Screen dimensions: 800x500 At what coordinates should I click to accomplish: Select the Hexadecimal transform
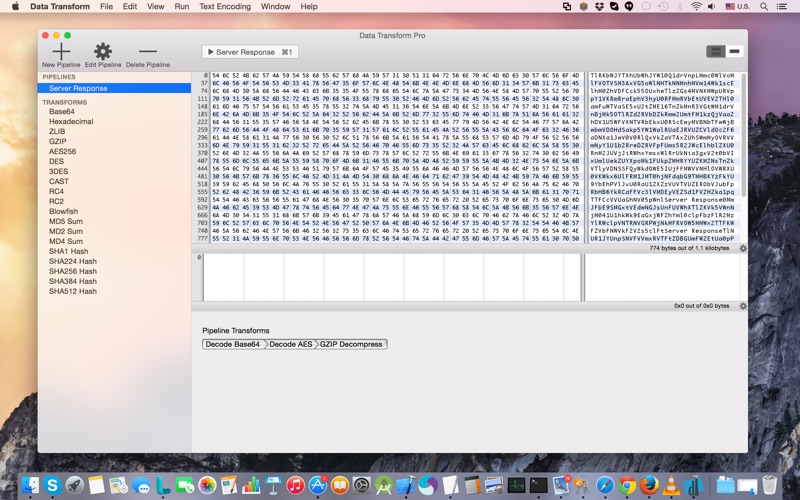pos(71,121)
